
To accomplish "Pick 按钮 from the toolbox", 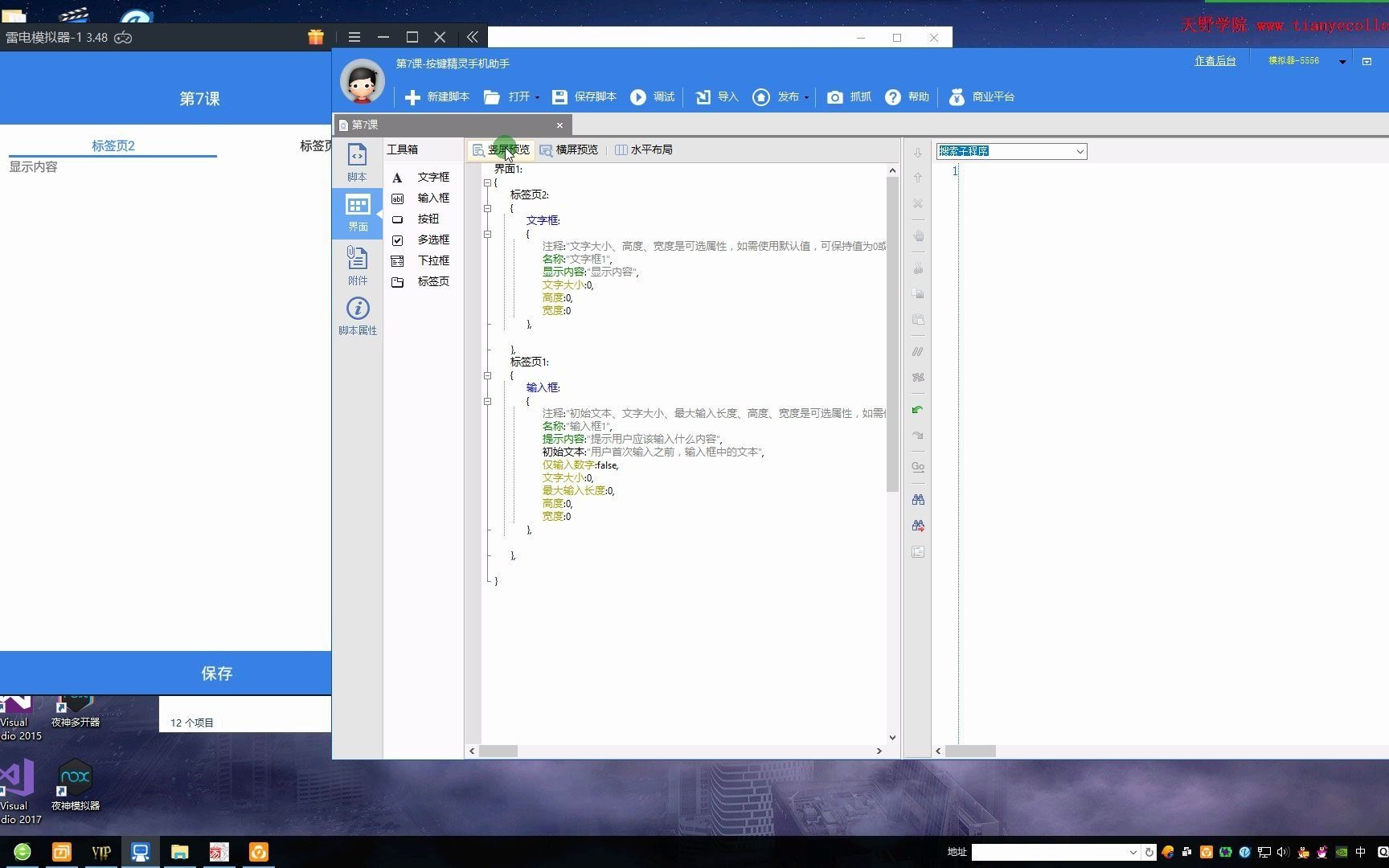I will click(x=416, y=219).
